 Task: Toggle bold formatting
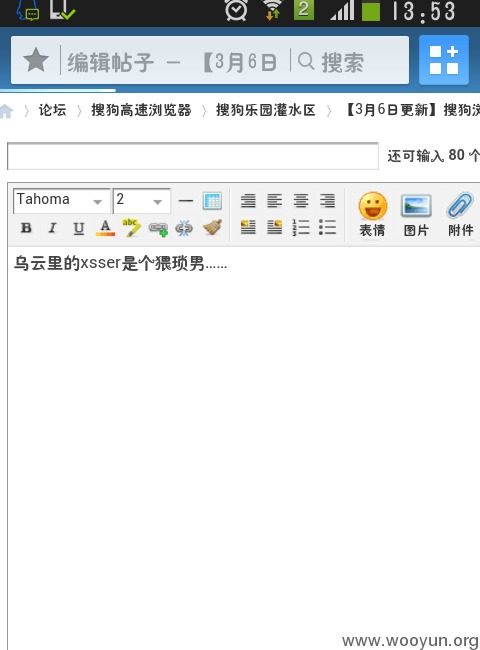pos(26,228)
